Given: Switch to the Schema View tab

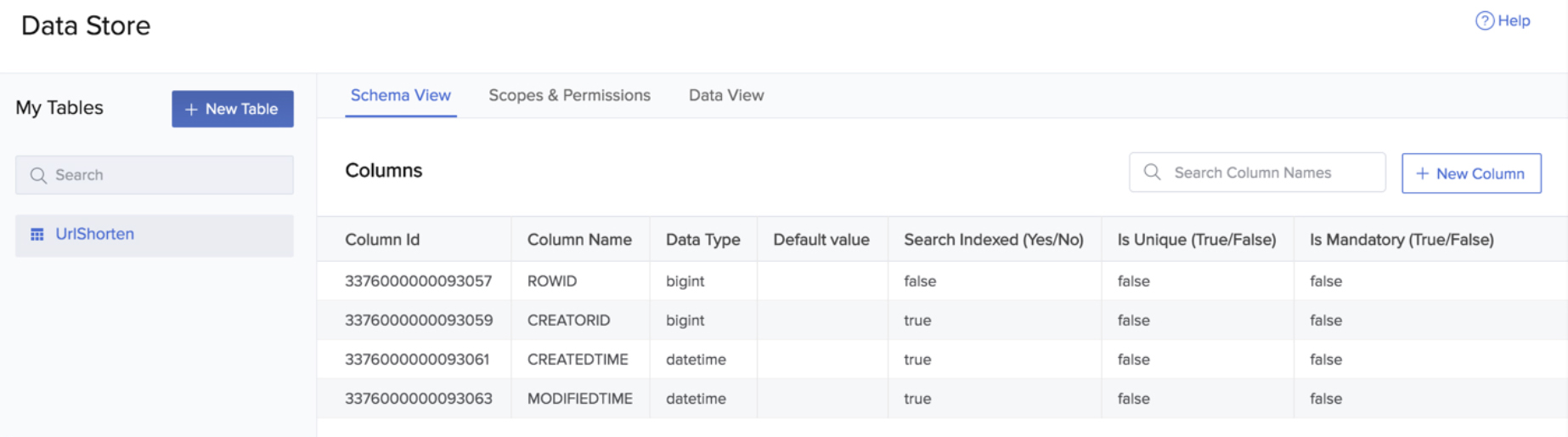Looking at the screenshot, I should 400,95.
